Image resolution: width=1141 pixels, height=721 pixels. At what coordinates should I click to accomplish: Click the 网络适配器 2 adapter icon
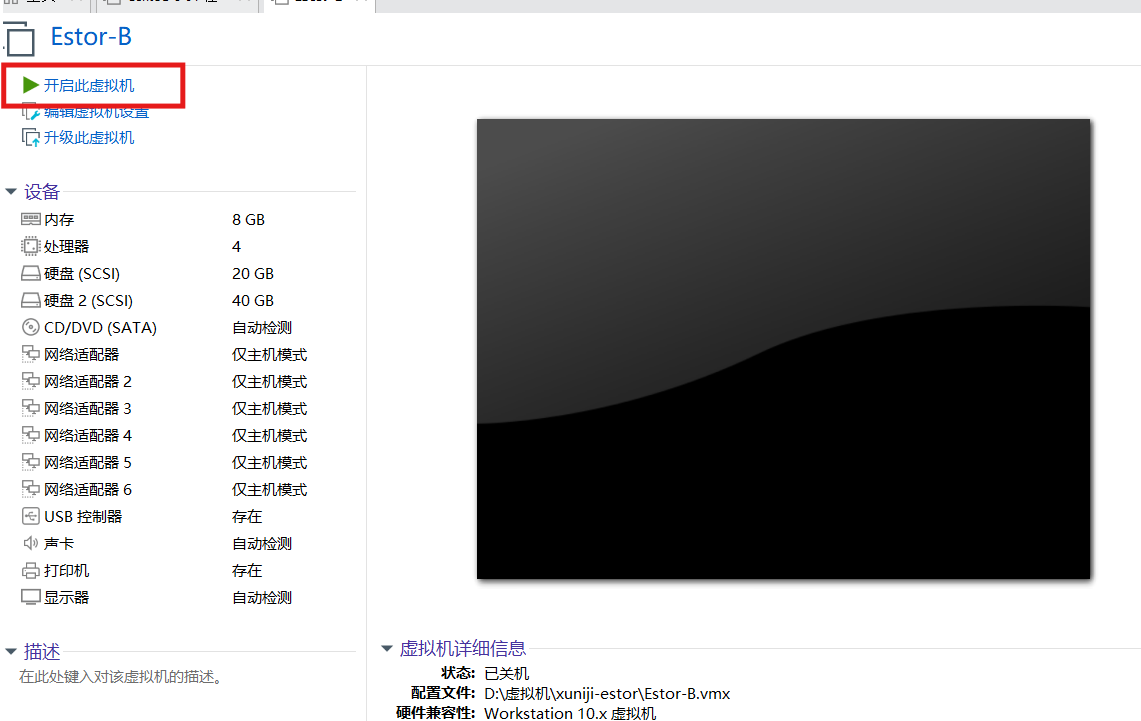point(29,381)
